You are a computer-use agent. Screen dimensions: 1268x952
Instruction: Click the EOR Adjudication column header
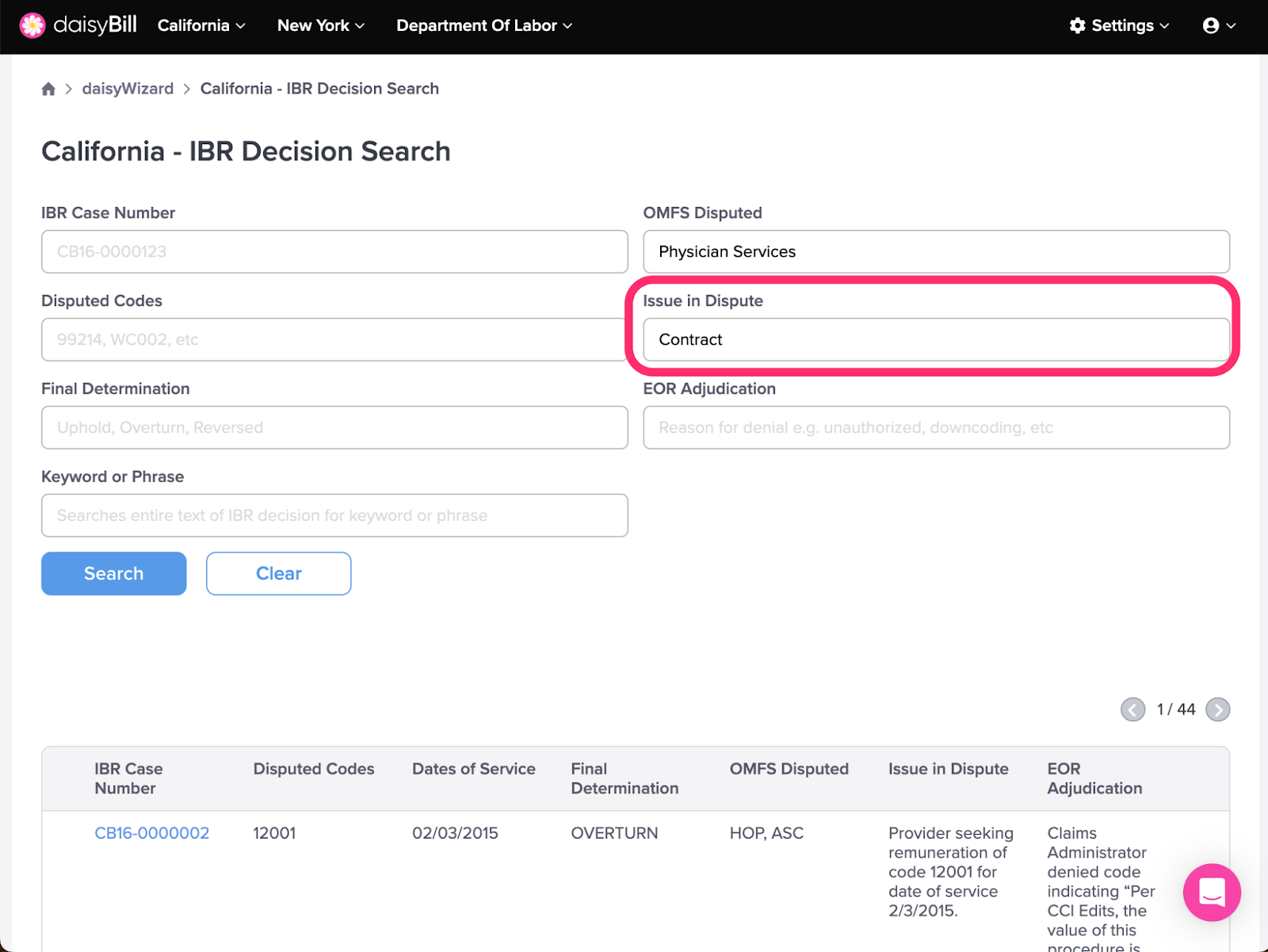tap(1094, 778)
